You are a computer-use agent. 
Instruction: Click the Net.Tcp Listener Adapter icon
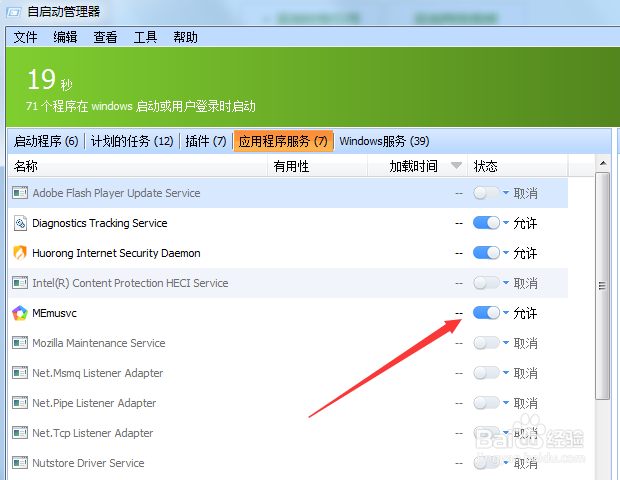[x=20, y=433]
